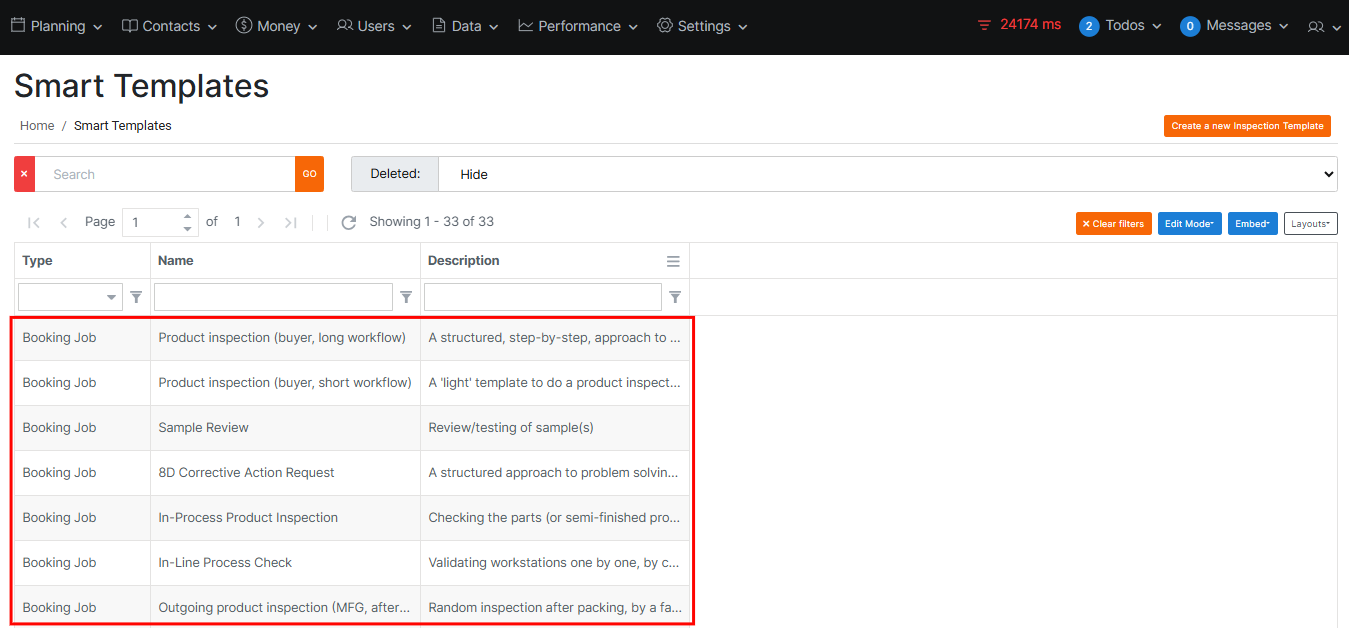
Task: Click the Description column filter icon
Action: coord(675,297)
